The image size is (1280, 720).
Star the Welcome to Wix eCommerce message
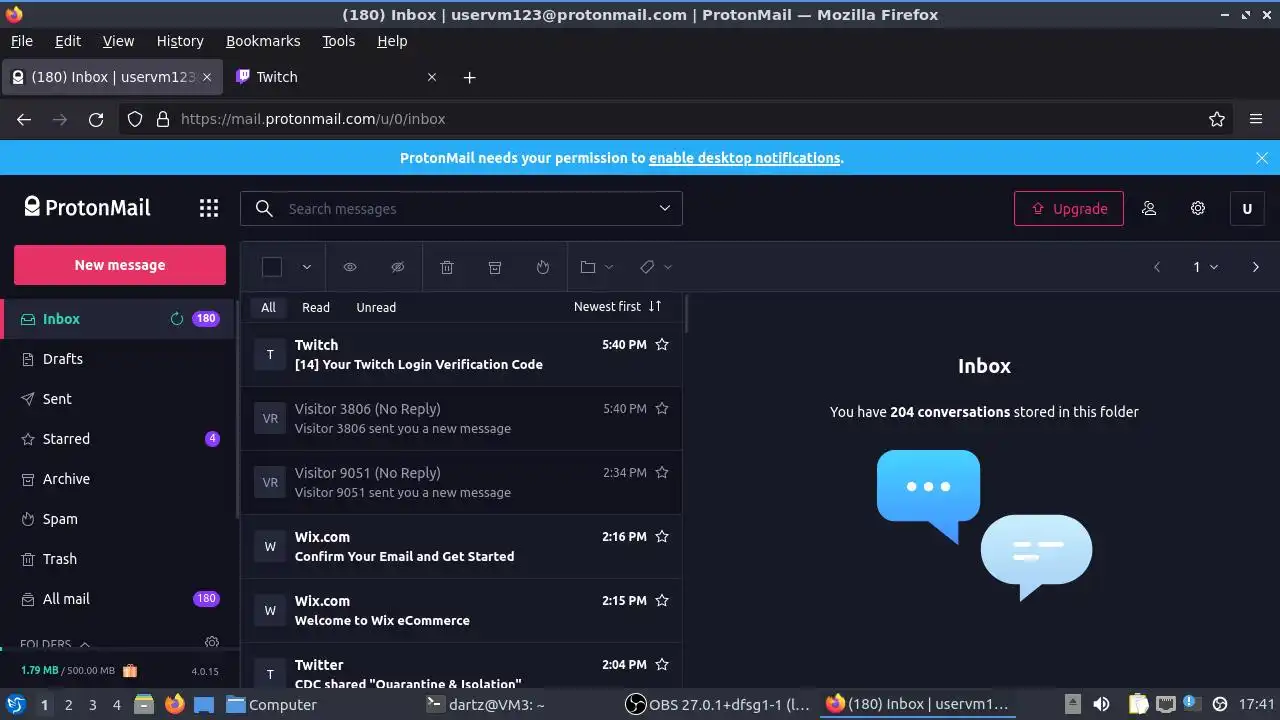[x=661, y=600]
